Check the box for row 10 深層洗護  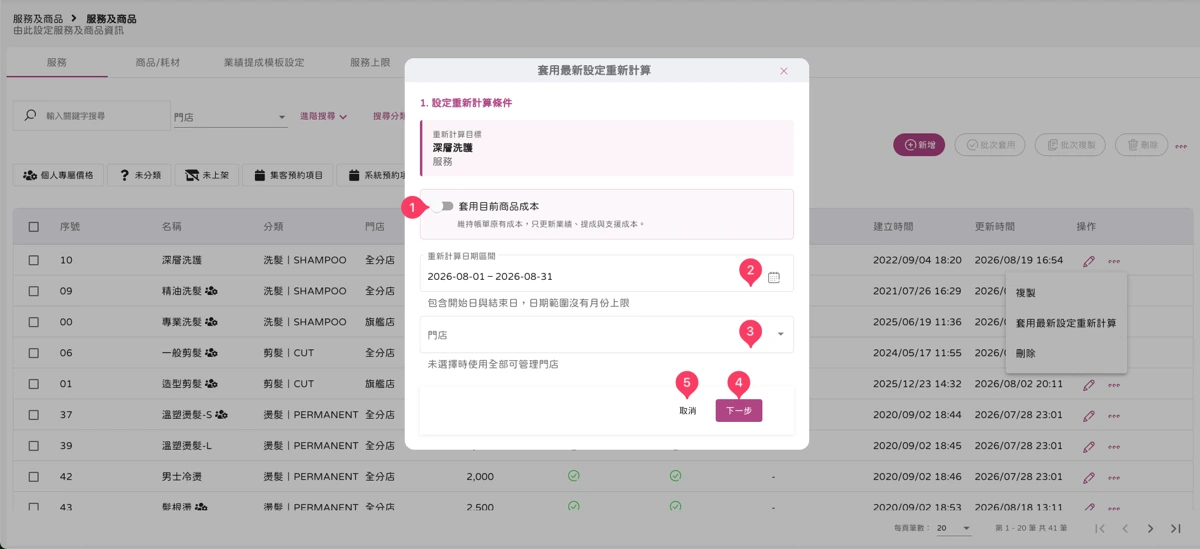pyautogui.click(x=34, y=260)
